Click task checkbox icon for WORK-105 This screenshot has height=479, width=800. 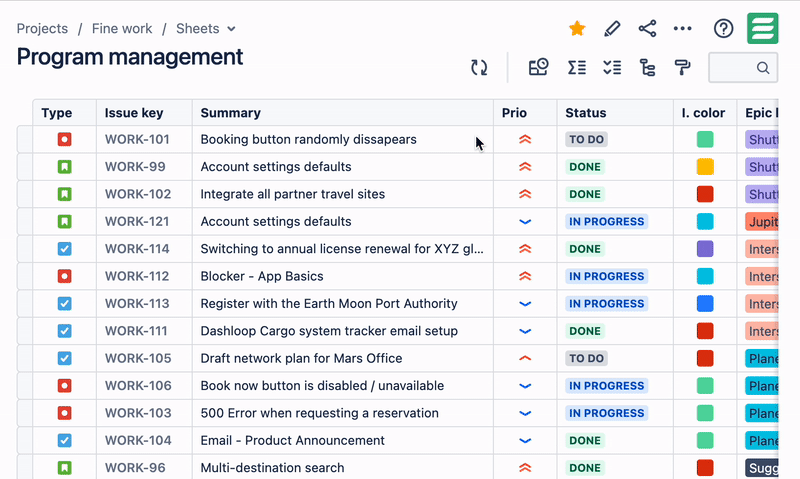(x=64, y=358)
